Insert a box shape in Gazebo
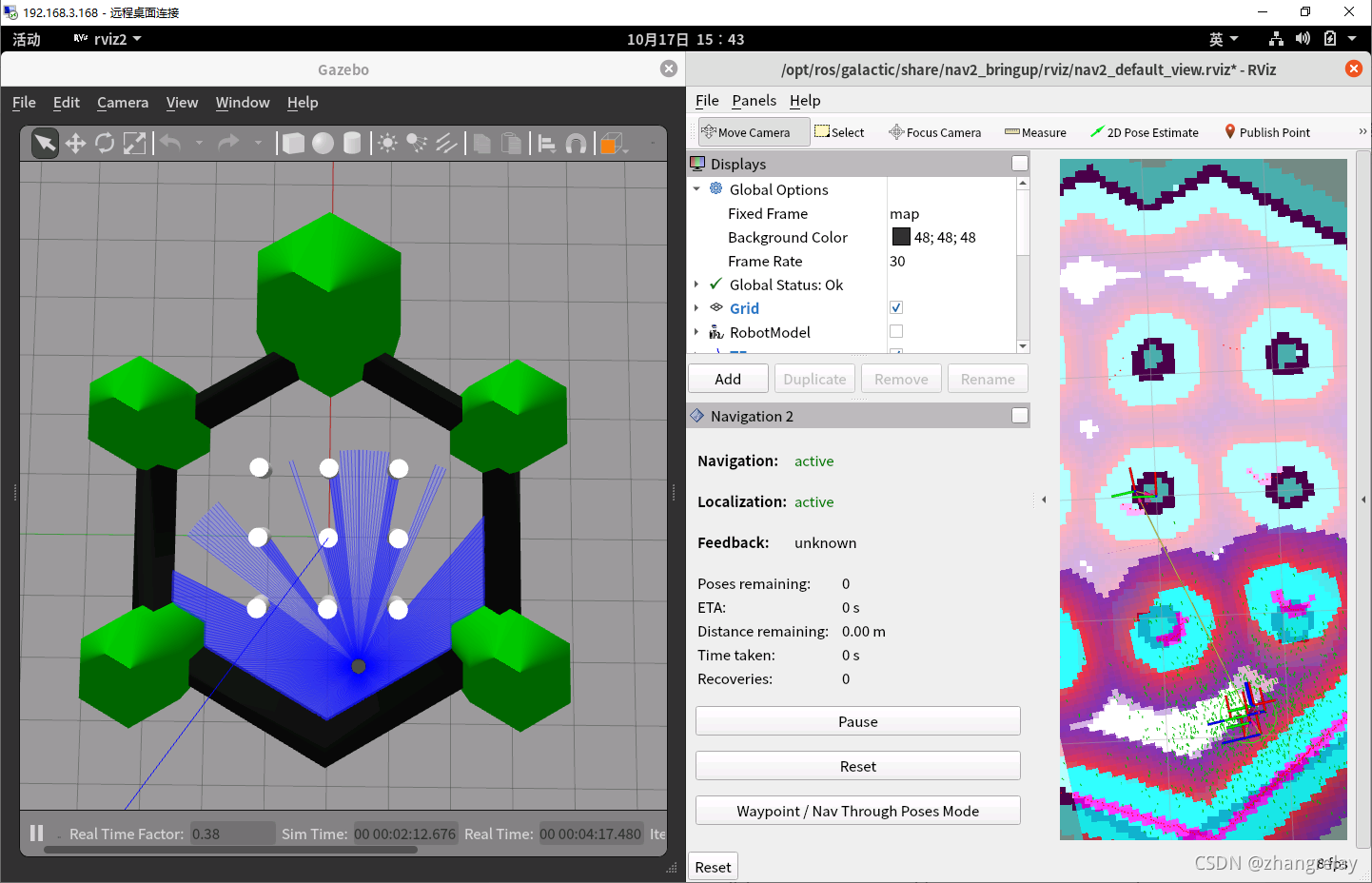Viewport: 1372px width, 883px height. tap(294, 143)
